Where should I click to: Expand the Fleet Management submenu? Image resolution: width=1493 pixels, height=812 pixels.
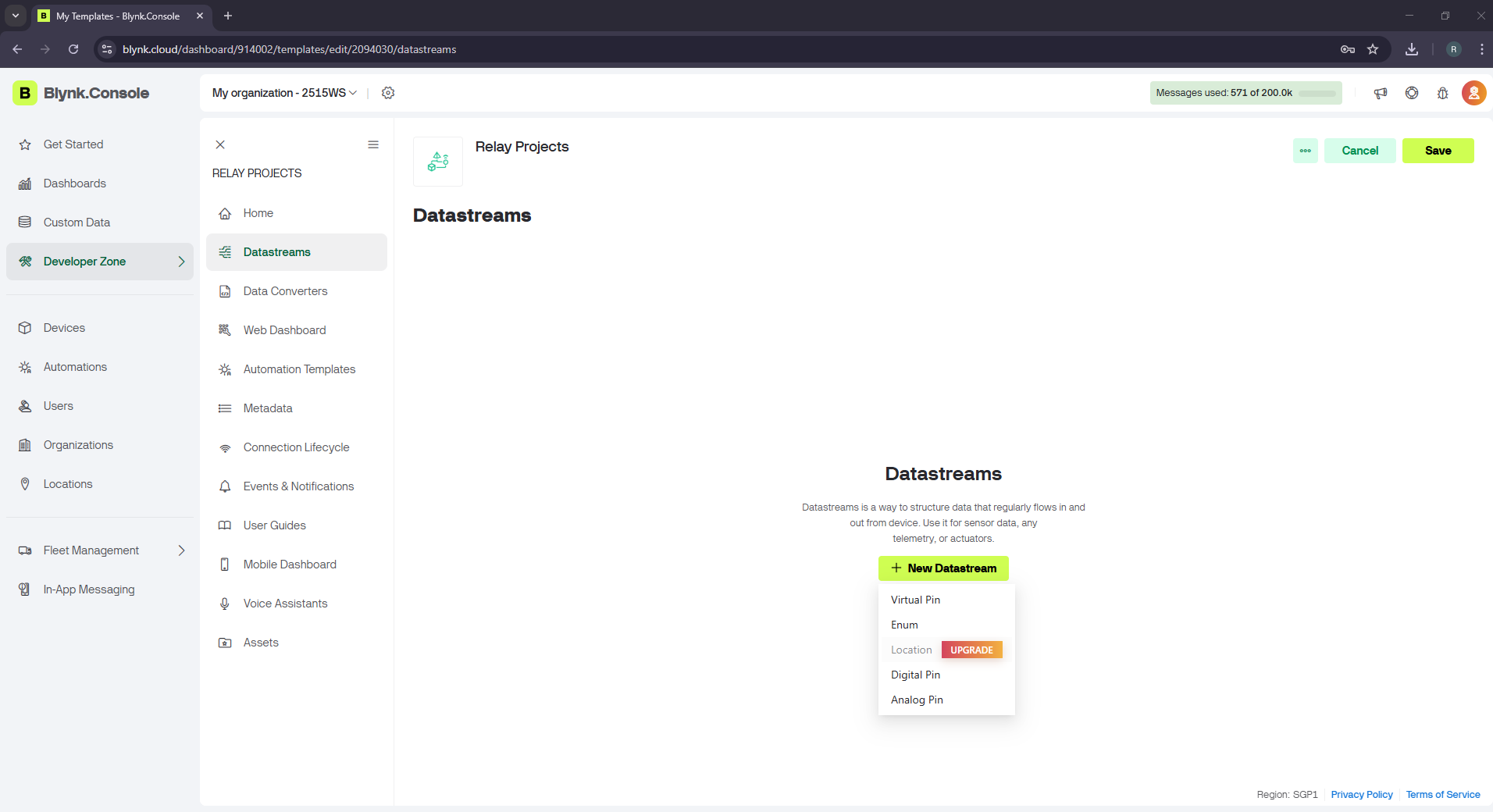[181, 550]
